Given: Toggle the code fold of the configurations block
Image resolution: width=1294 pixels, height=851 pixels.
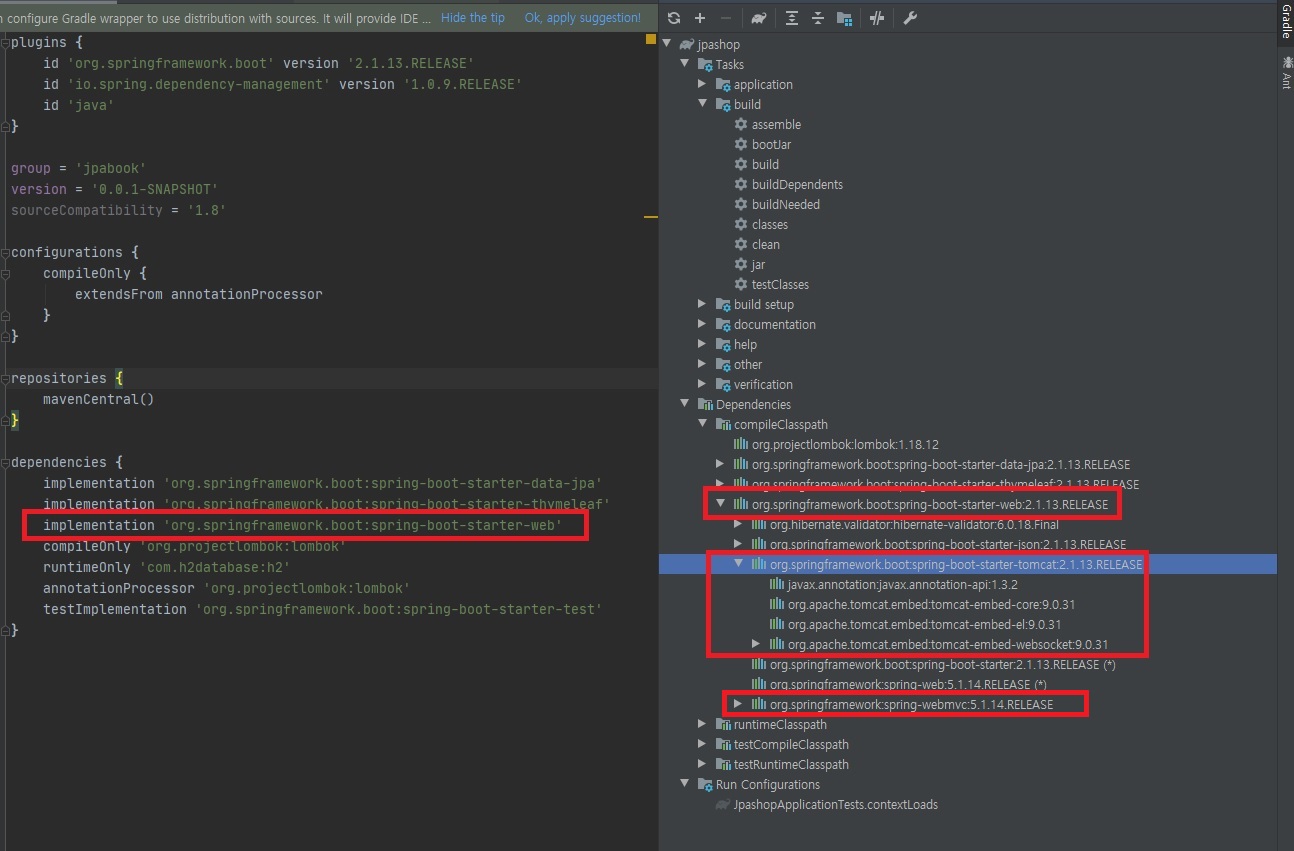Looking at the screenshot, I should tap(5, 252).
